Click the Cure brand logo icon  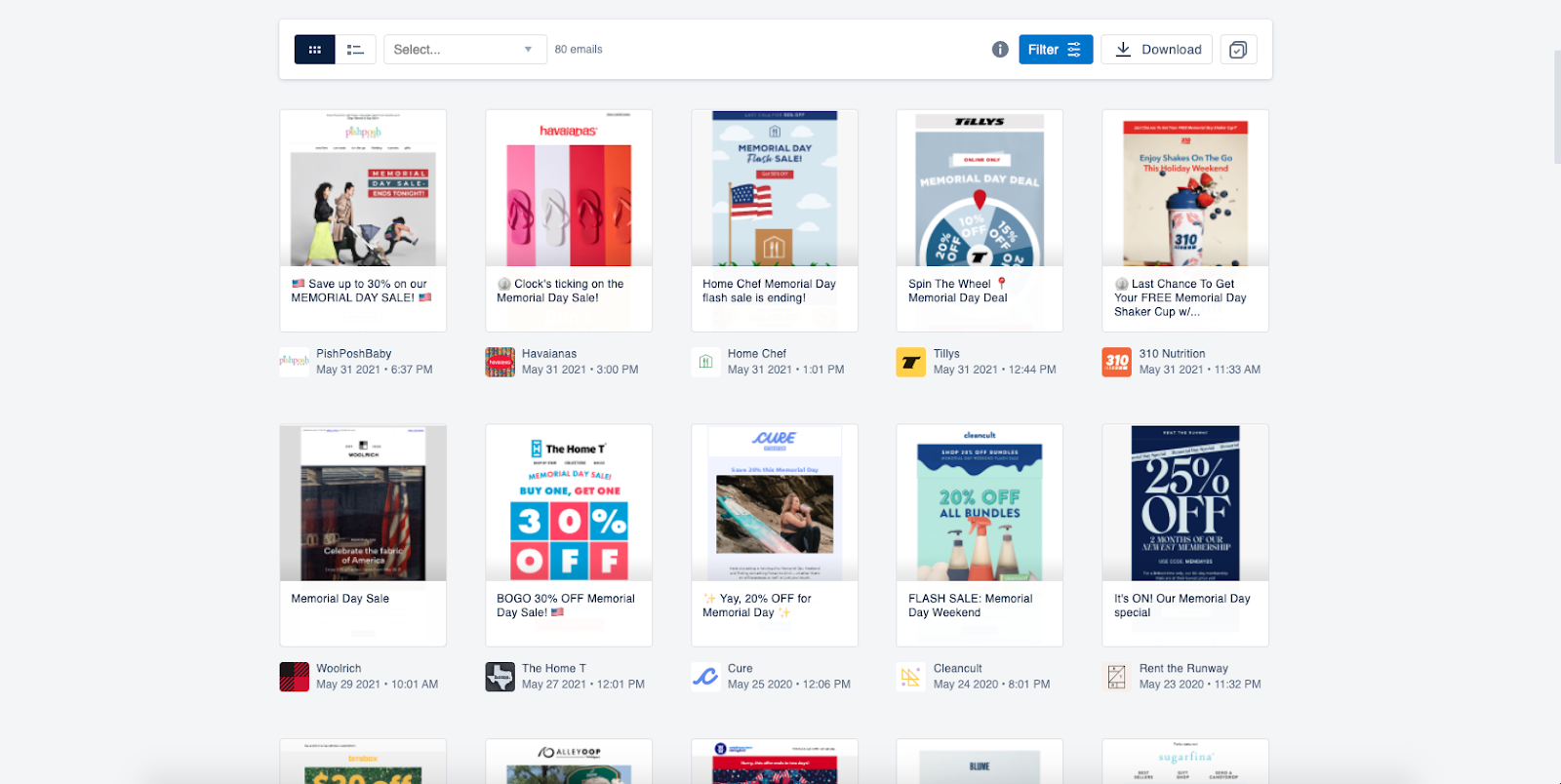[x=706, y=677]
